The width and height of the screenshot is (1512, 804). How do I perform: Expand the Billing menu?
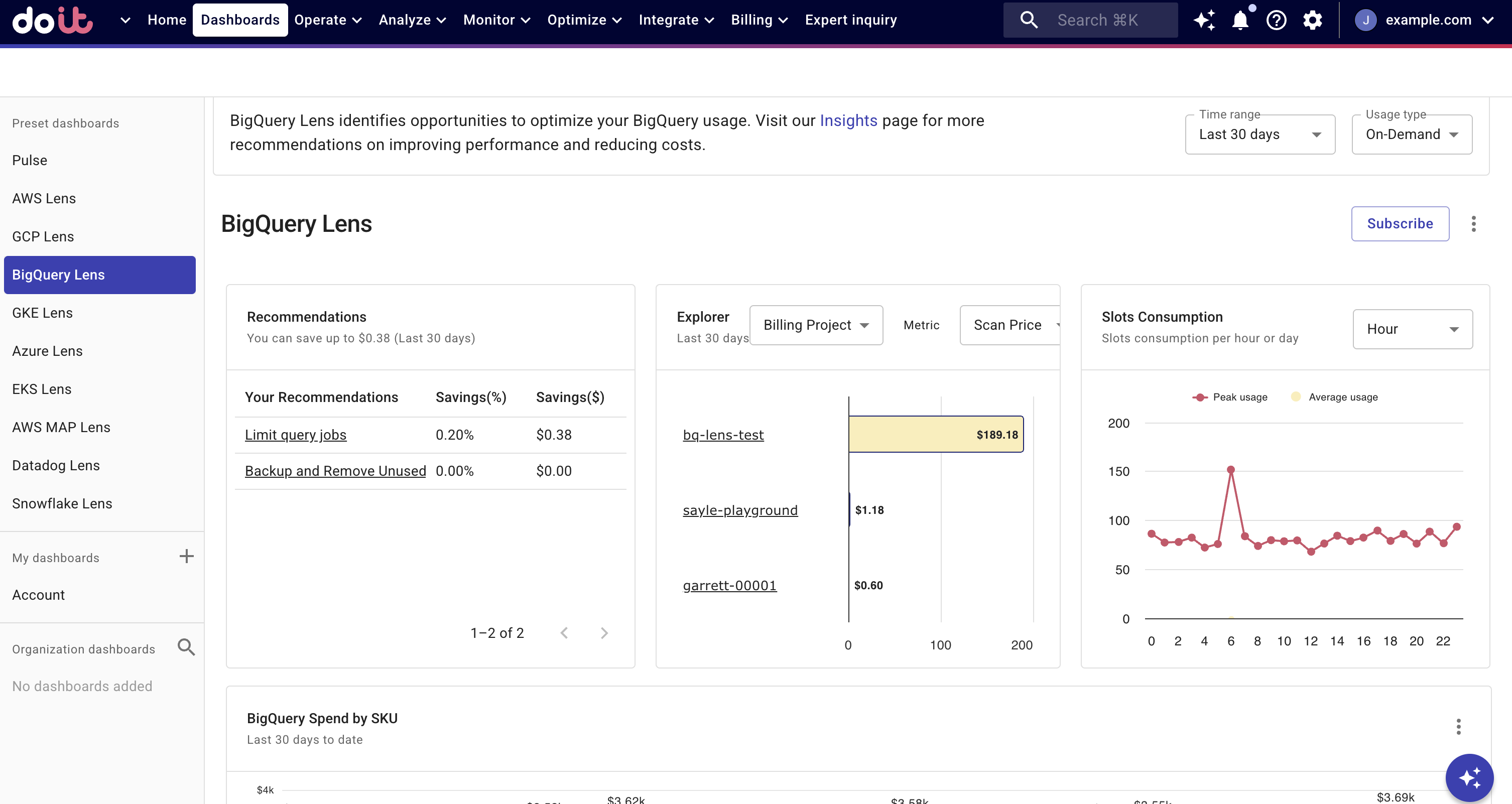point(759,20)
